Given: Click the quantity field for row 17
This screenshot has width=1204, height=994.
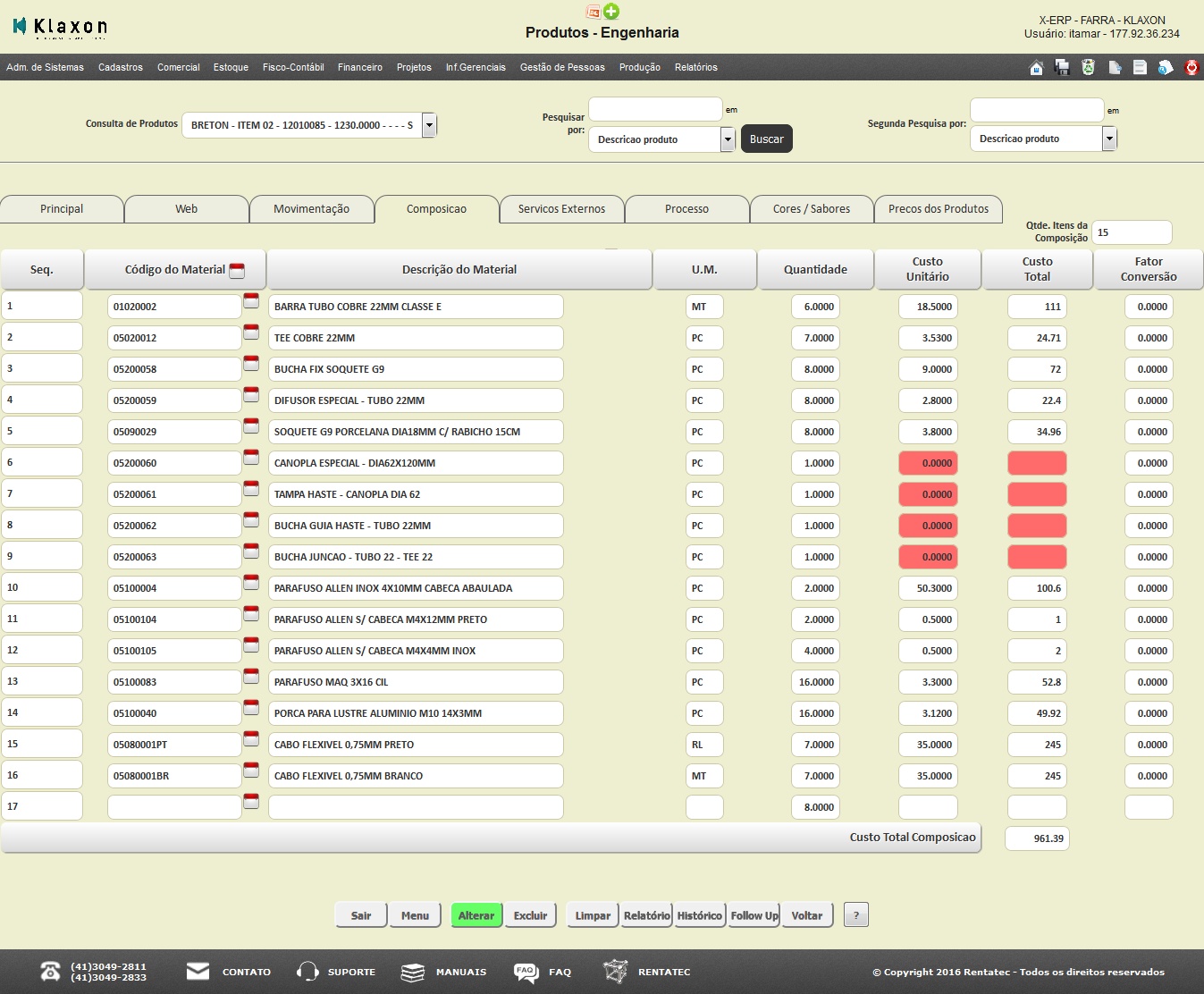Looking at the screenshot, I should click(x=815, y=807).
